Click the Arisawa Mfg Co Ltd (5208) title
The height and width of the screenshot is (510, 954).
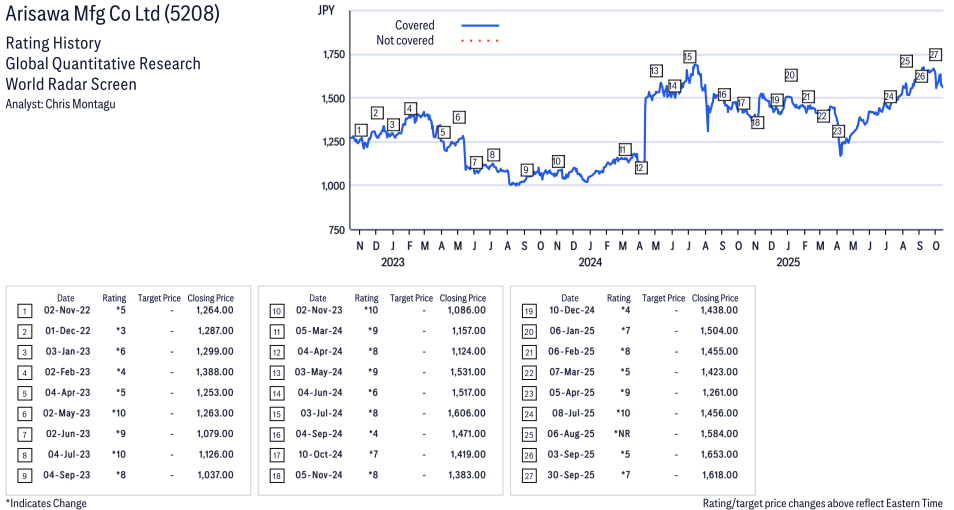point(113,15)
